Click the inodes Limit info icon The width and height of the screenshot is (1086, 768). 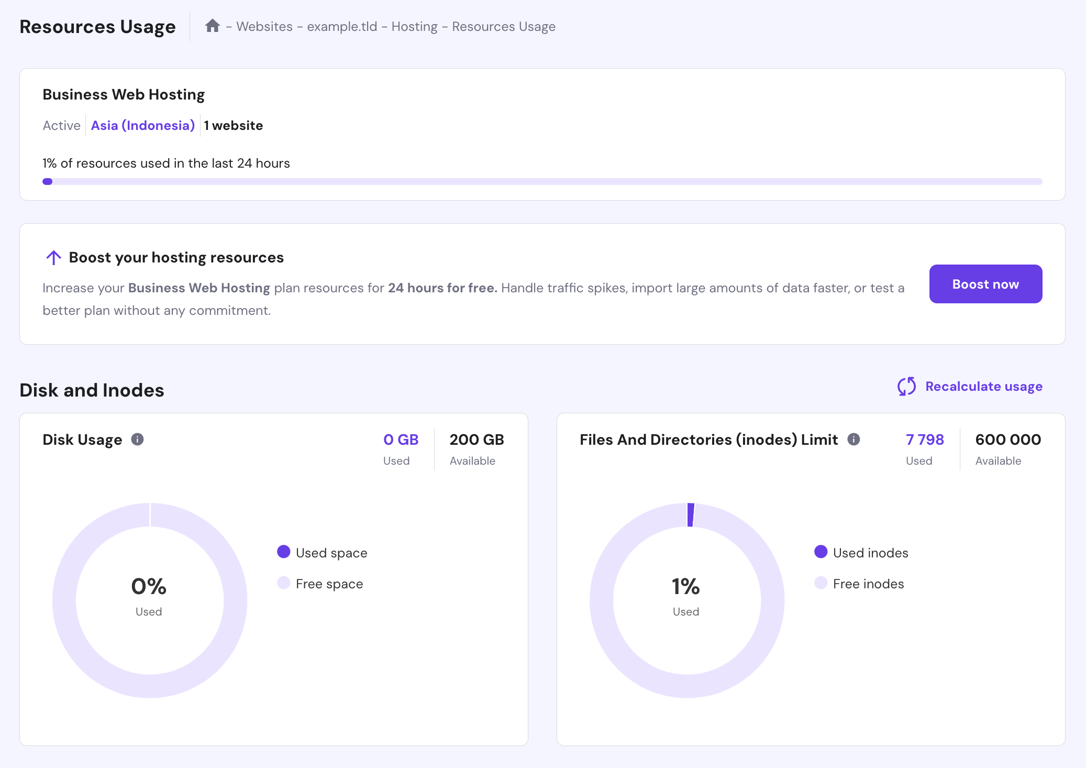(x=854, y=438)
